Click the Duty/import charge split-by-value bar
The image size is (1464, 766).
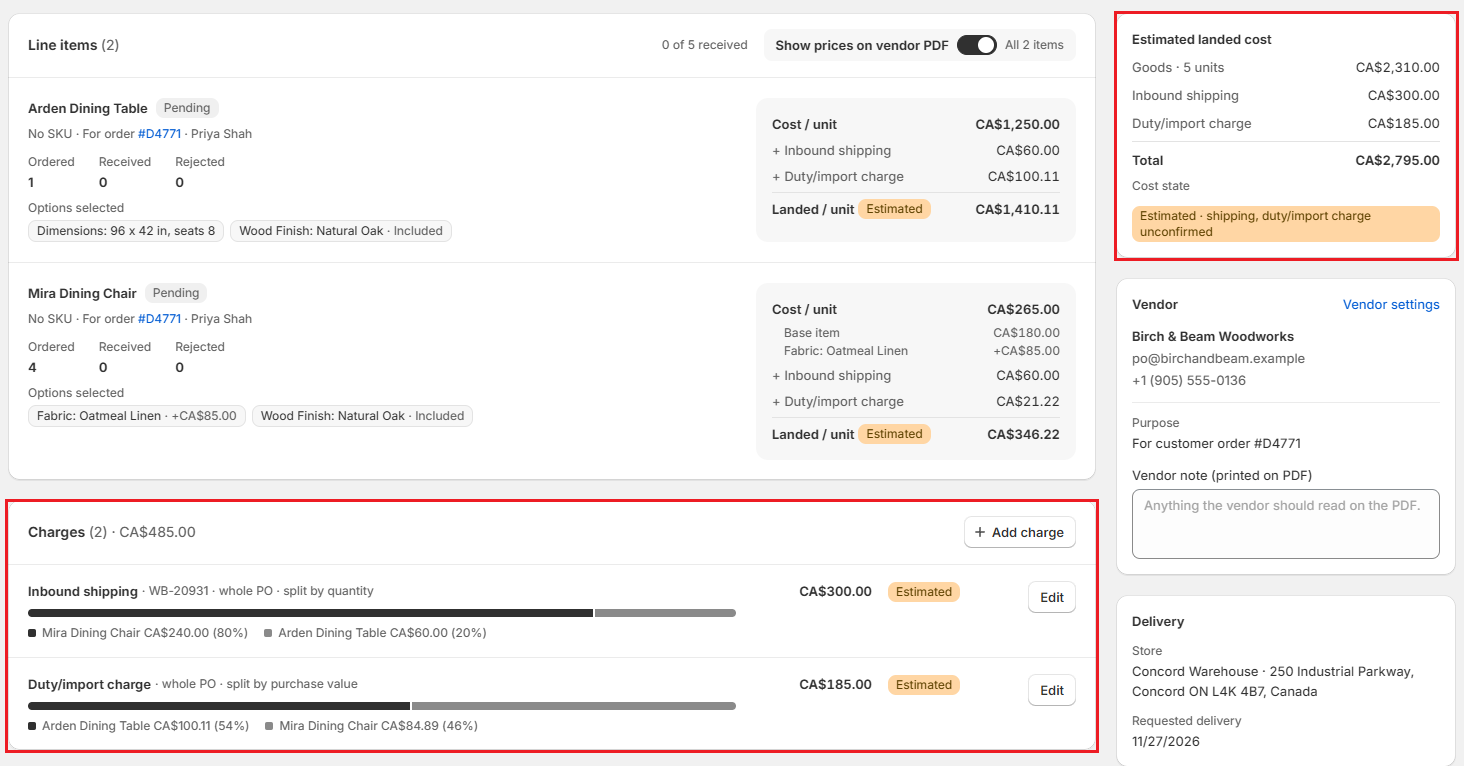click(382, 706)
